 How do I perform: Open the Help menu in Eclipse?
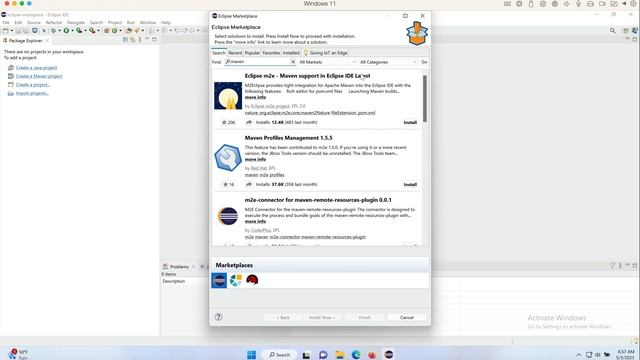(166, 22)
